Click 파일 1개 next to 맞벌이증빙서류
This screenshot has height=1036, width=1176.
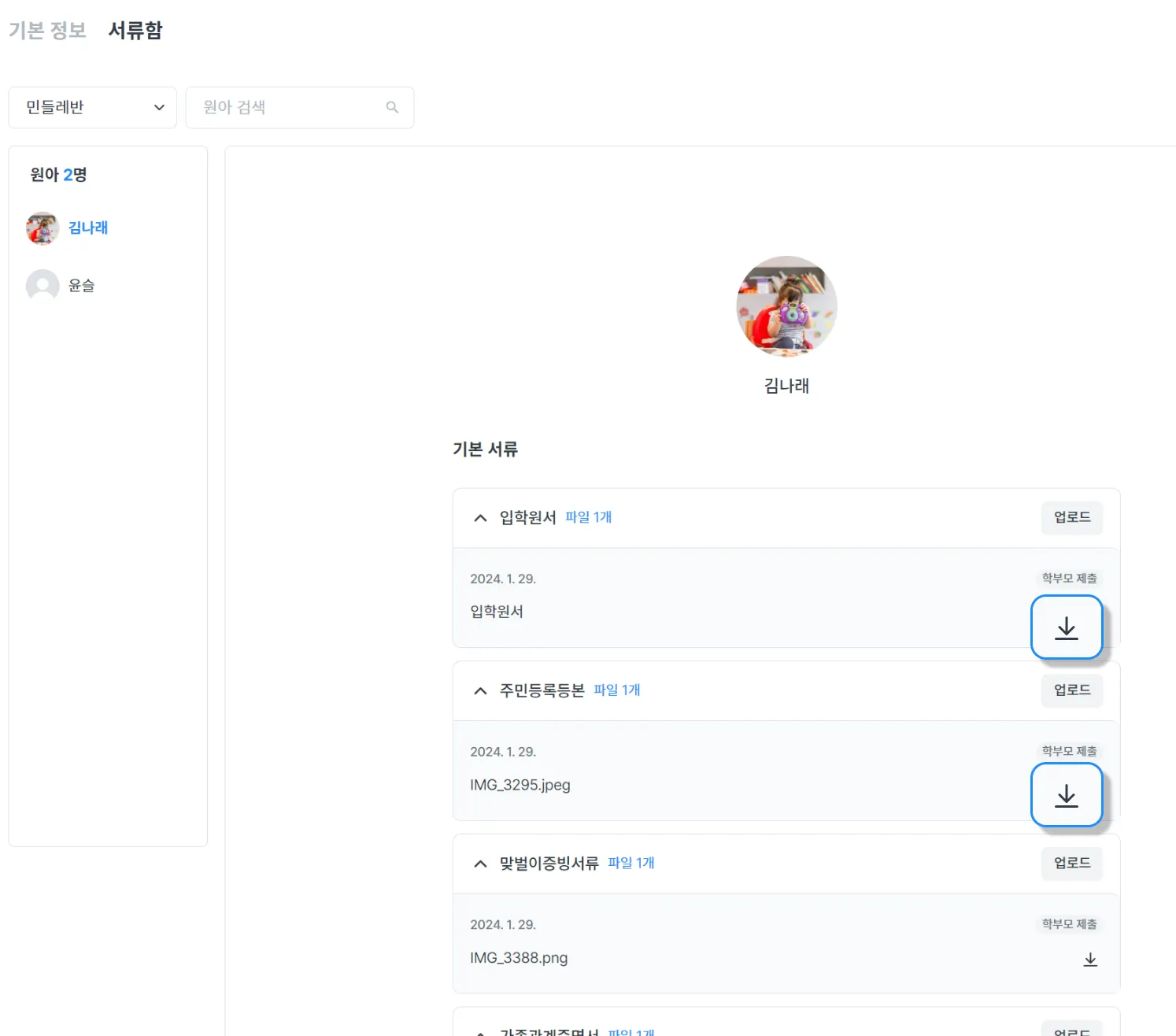point(631,863)
